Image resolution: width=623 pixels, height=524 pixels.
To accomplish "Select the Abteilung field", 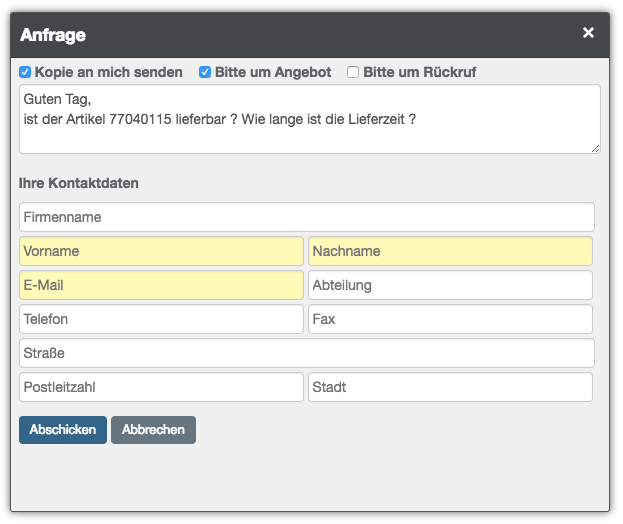I will coord(450,285).
